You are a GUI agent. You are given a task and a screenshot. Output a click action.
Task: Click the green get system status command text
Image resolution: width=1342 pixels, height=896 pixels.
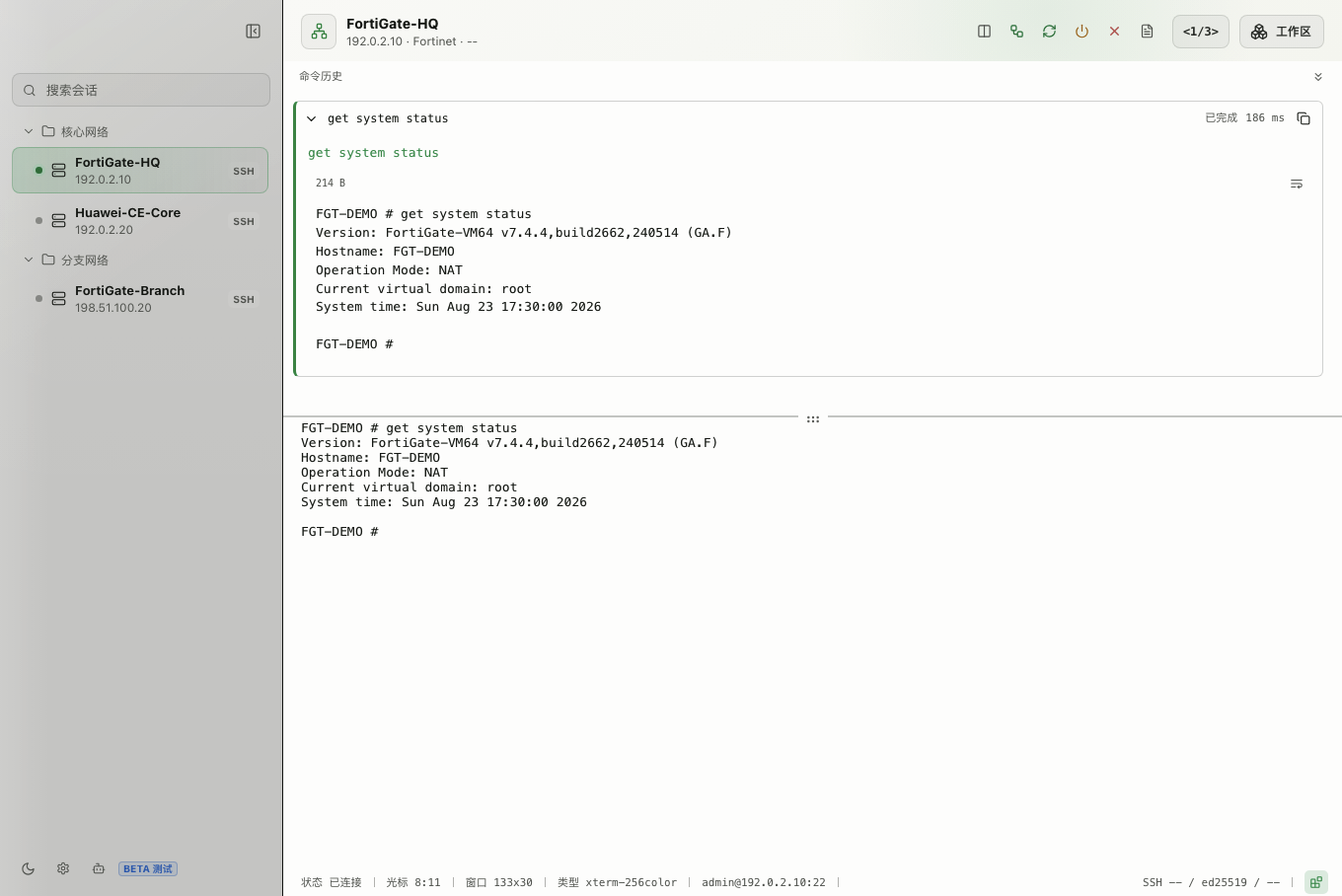(373, 153)
